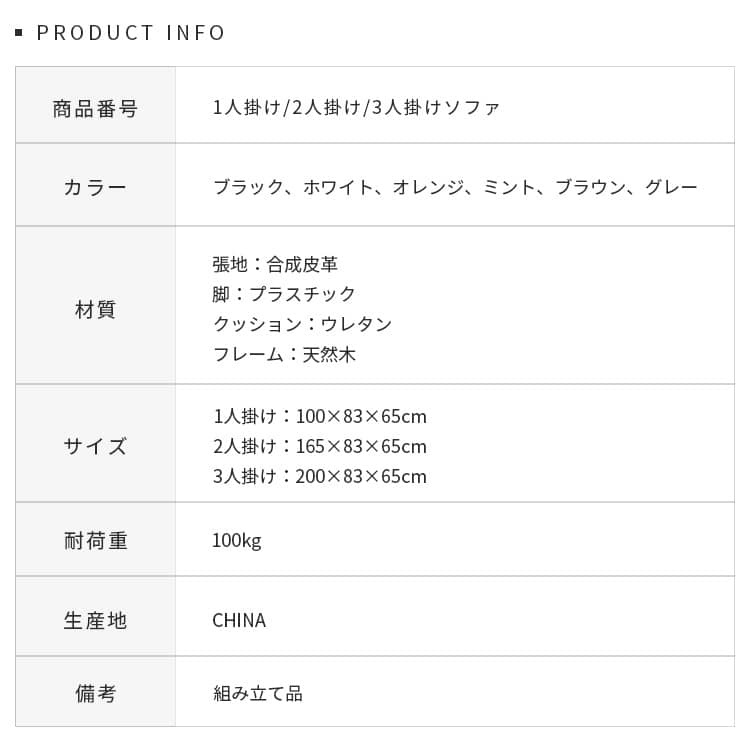Click the 張地：合成皮革 material line
750x750 pixels.
coord(275,265)
